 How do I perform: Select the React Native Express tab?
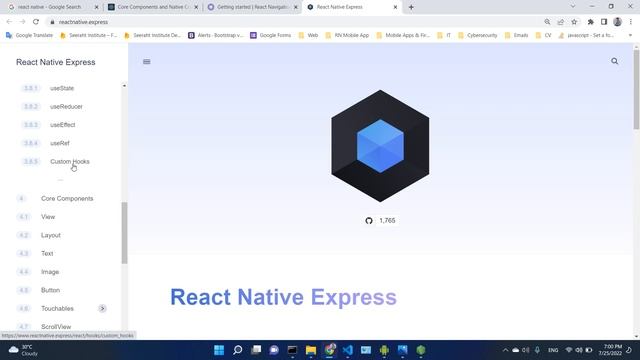pos(351,7)
